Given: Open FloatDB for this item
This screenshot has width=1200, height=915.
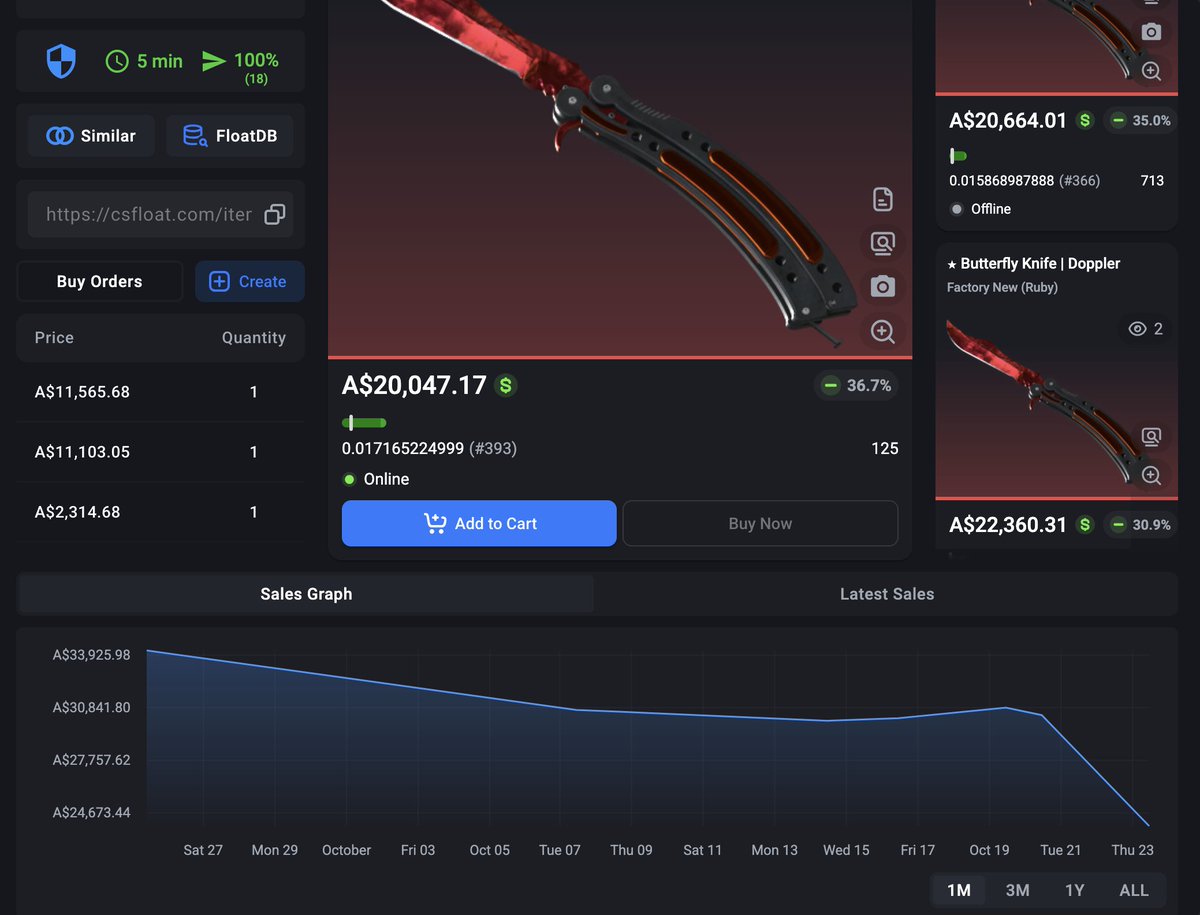Looking at the screenshot, I should 230,136.
